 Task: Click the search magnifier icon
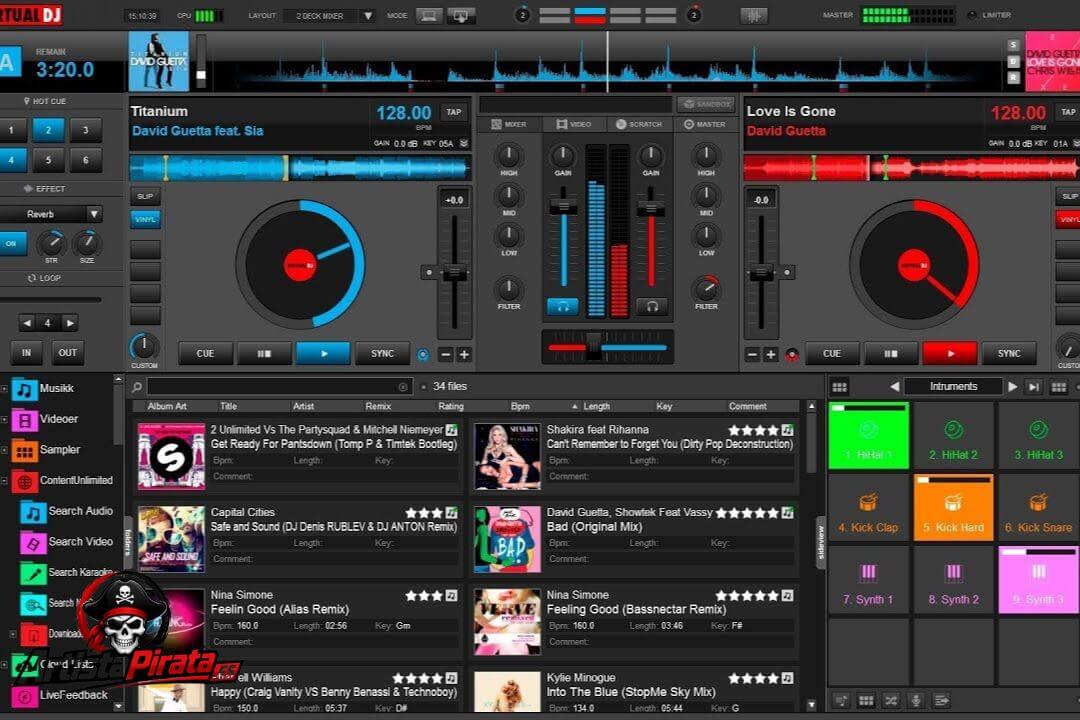137,387
